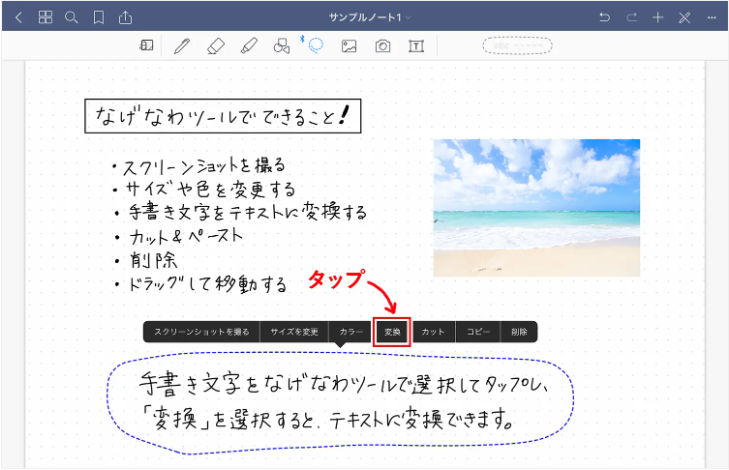
Task: Choose コピー in popup menu
Action: (478, 332)
